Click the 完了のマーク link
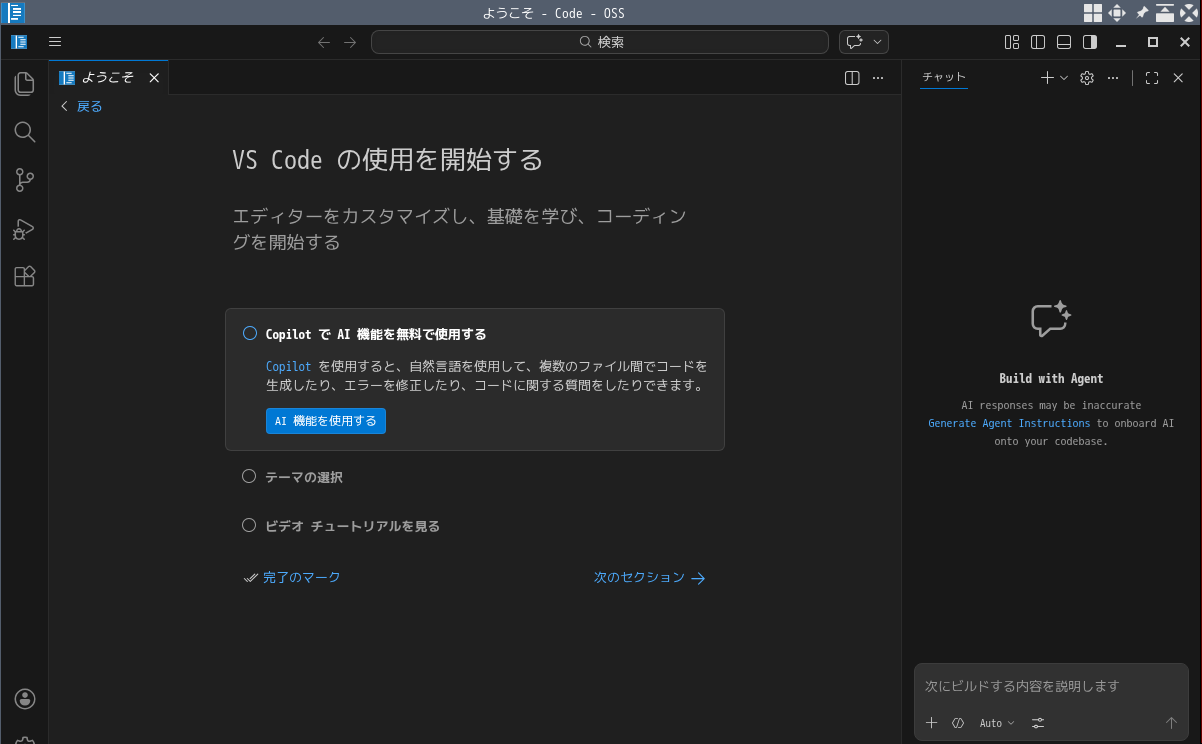This screenshot has height=744, width=1202. pos(292,577)
